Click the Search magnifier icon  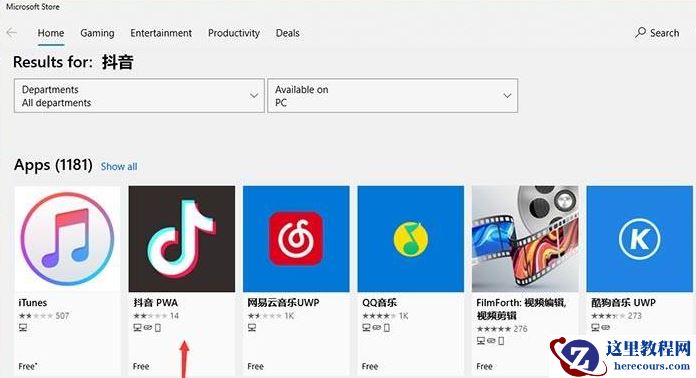(x=640, y=32)
